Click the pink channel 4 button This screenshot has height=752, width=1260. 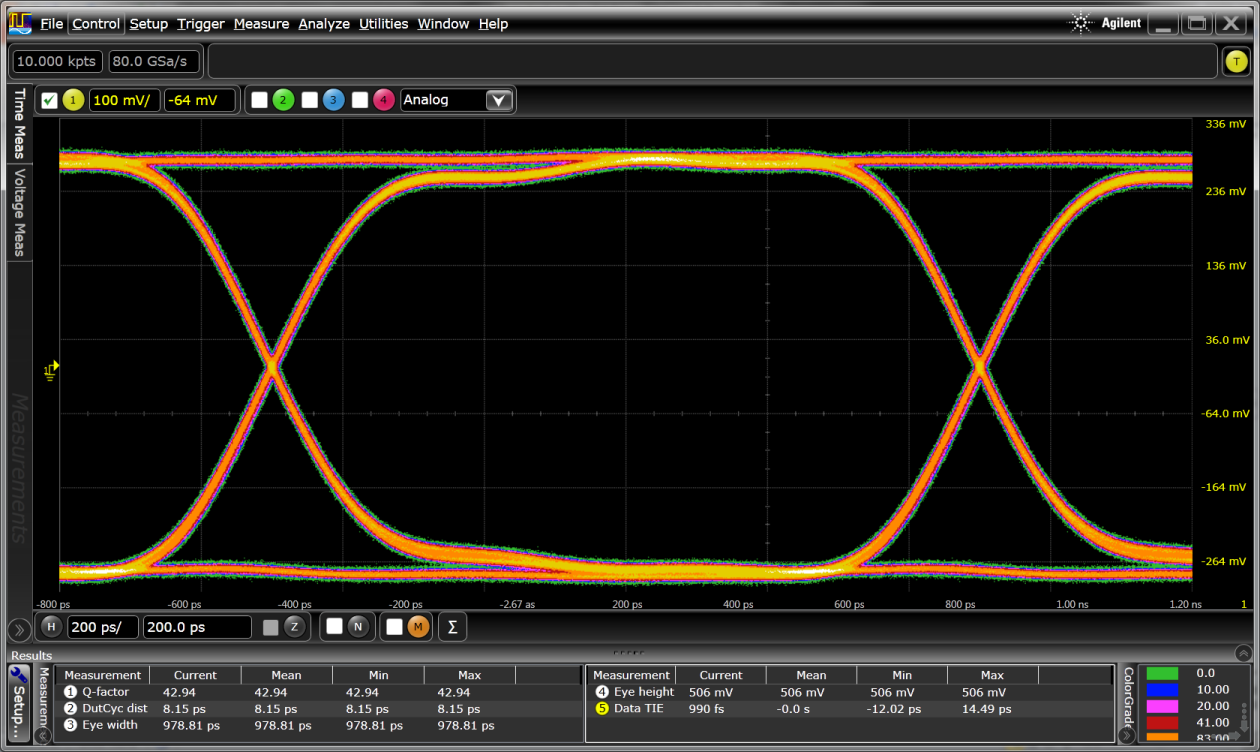point(384,100)
